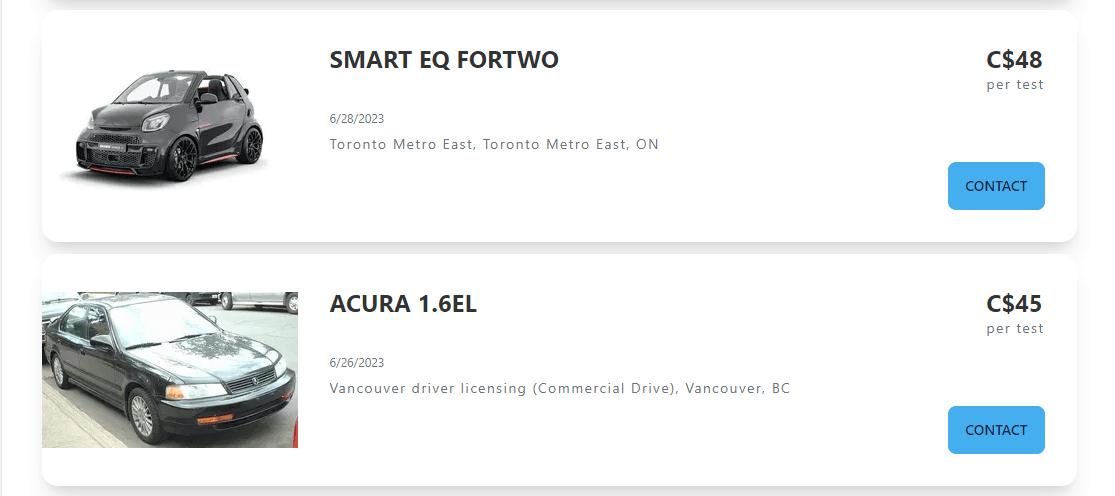Click the white strip along the left page edge
Viewport: 1115px width, 496px height.
[2, 250]
